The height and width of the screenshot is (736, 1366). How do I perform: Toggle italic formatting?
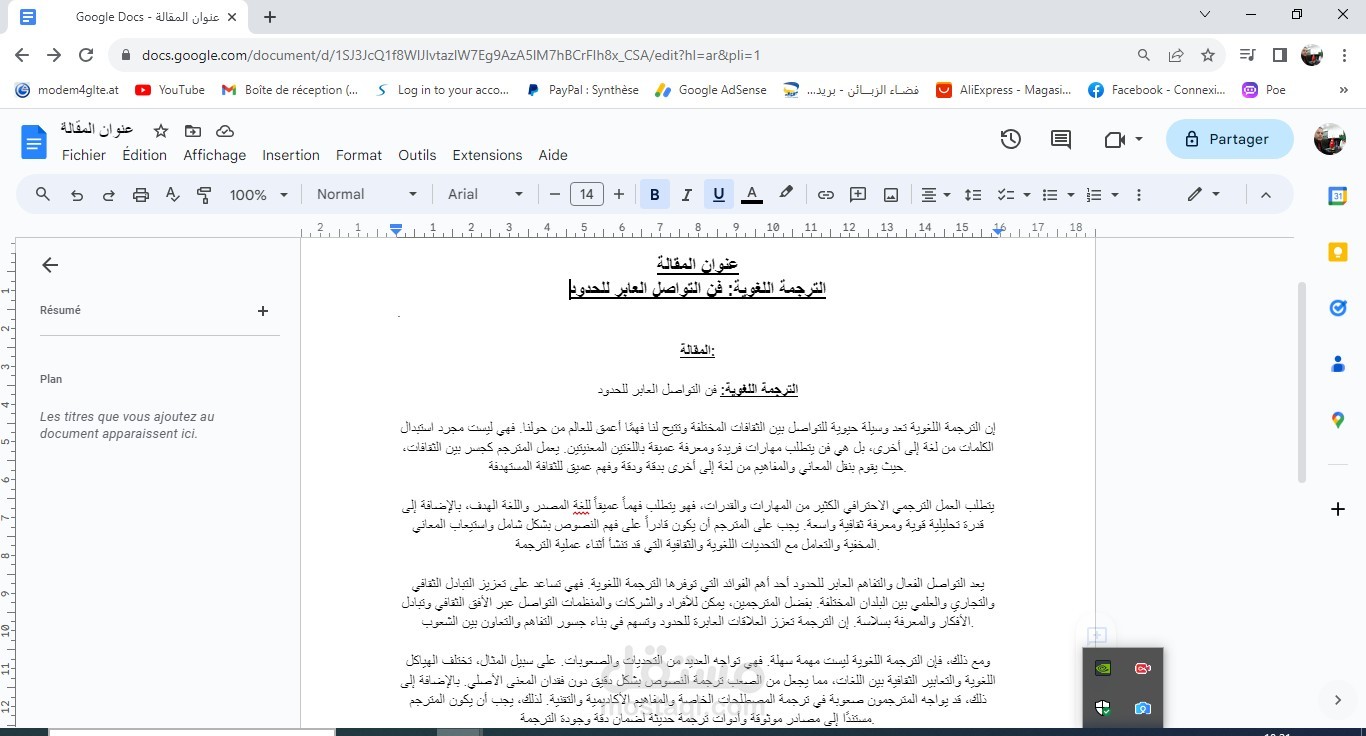(x=686, y=195)
